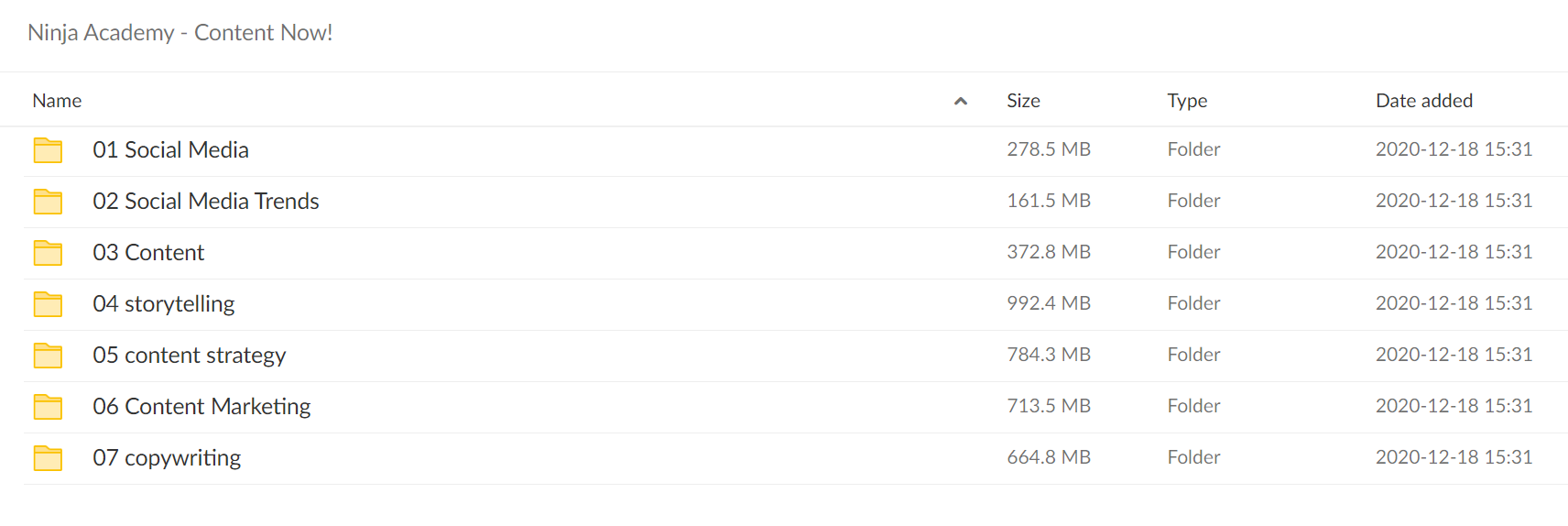Open the 02 Social Media Trends name
This screenshot has height=526, width=1568.
pyautogui.click(x=206, y=201)
